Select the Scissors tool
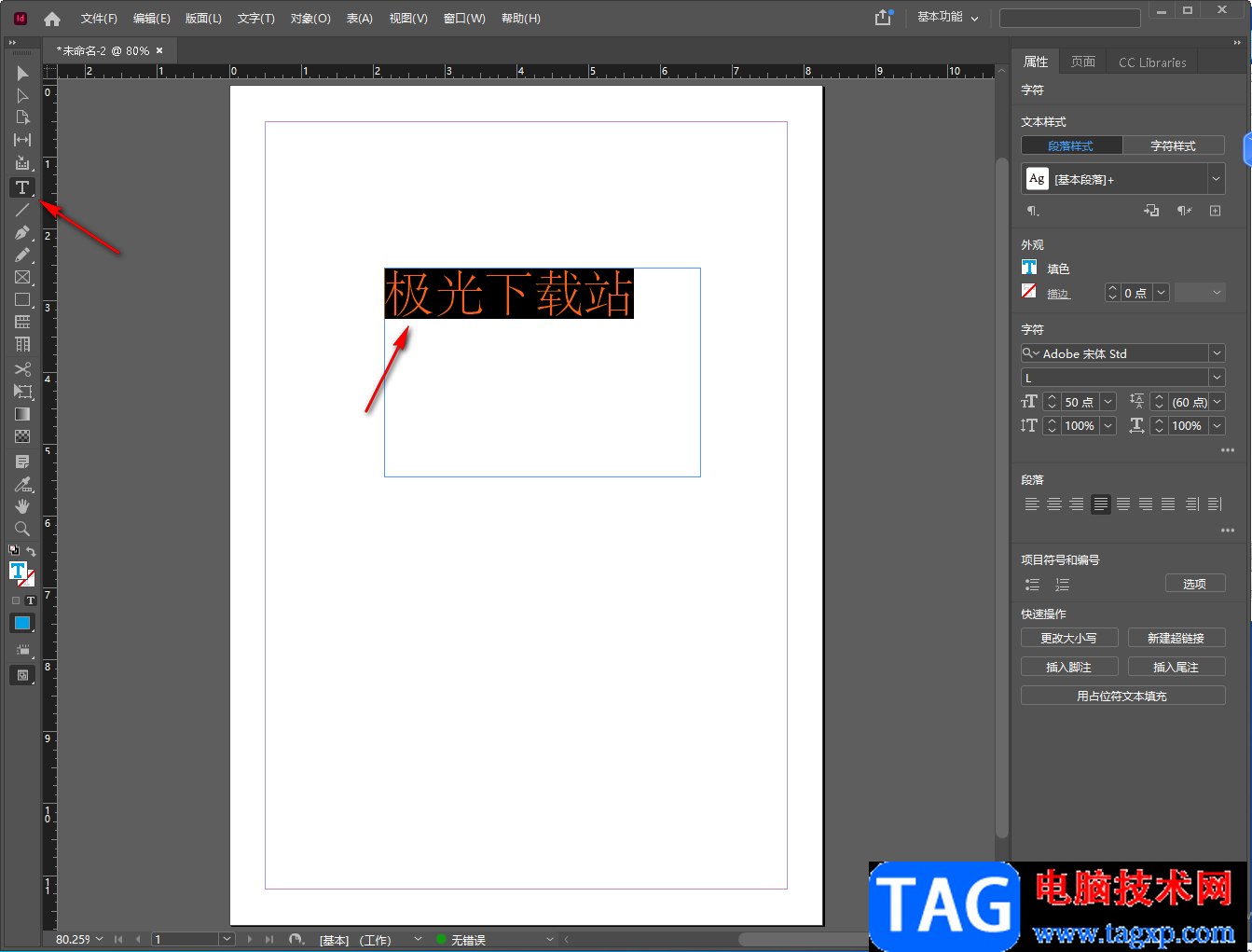The image size is (1252, 952). [x=22, y=369]
